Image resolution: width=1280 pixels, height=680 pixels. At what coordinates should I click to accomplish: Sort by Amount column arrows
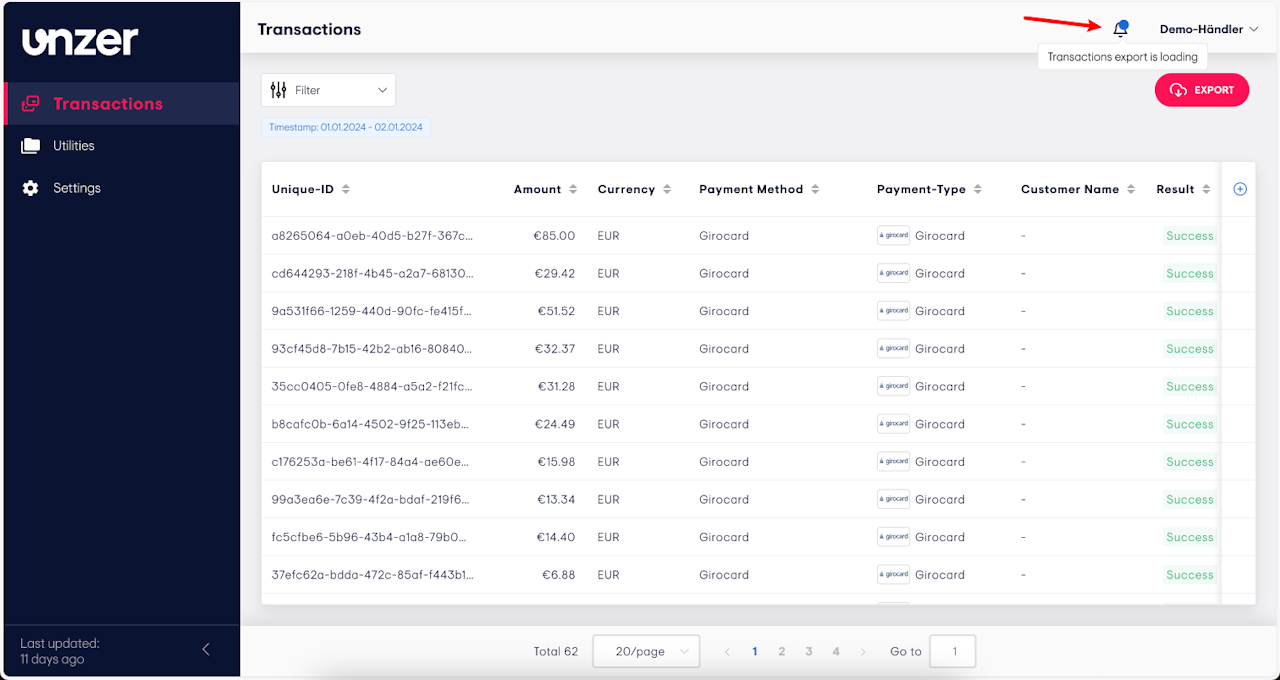(573, 189)
